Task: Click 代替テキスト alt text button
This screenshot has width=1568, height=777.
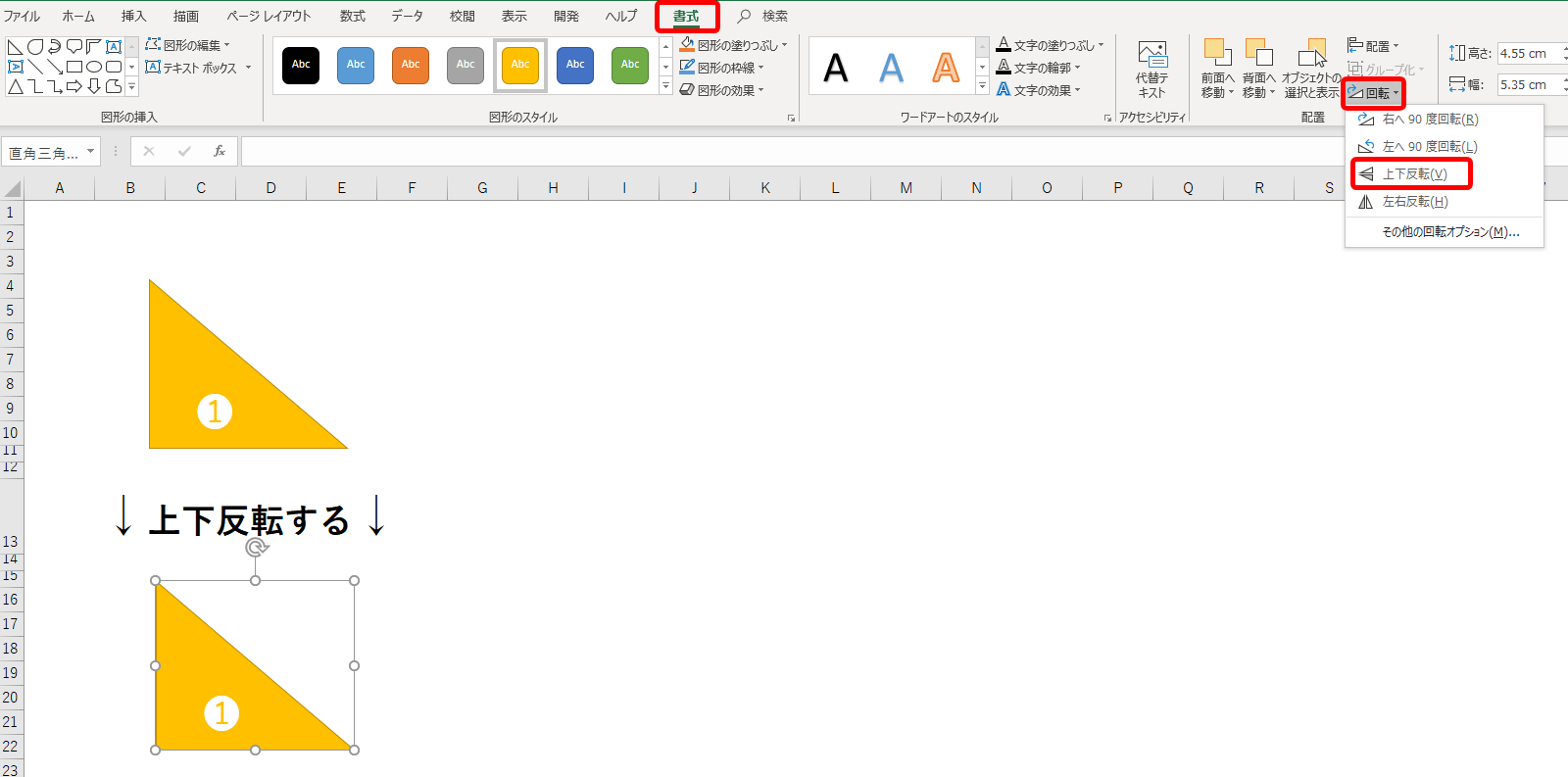Action: [1151, 69]
